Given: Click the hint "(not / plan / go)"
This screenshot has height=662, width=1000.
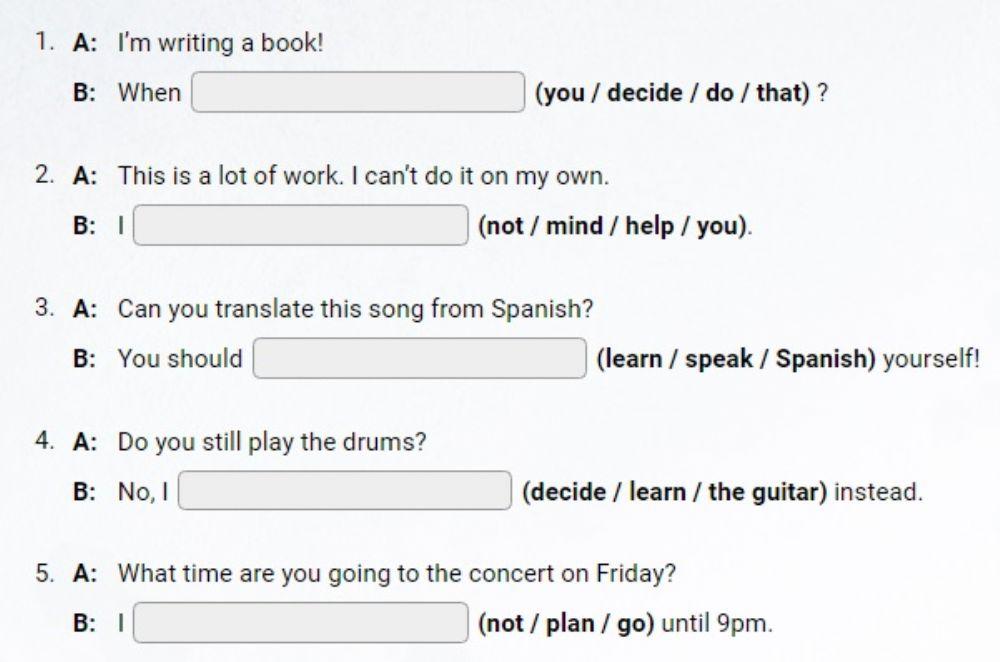Looking at the screenshot, I should point(566,623).
